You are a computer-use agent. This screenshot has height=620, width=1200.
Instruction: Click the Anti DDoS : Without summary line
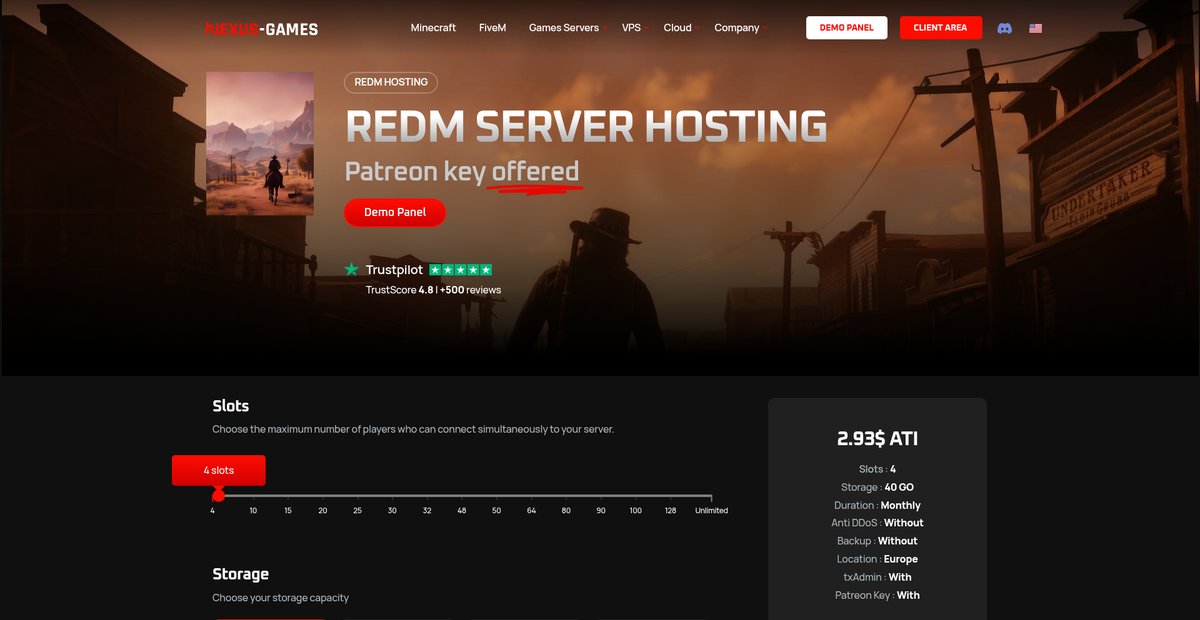pyautogui.click(x=877, y=523)
